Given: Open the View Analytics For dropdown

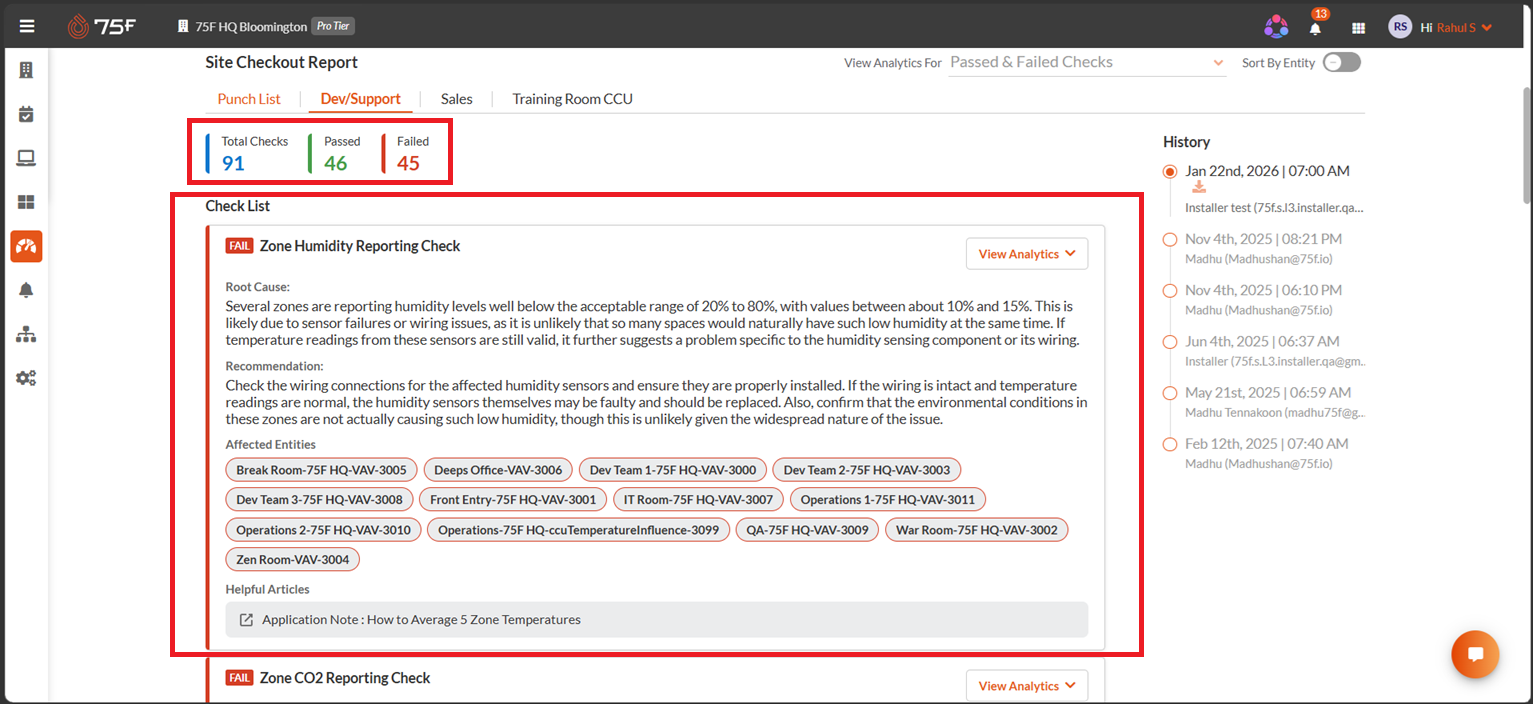Looking at the screenshot, I should point(1087,62).
